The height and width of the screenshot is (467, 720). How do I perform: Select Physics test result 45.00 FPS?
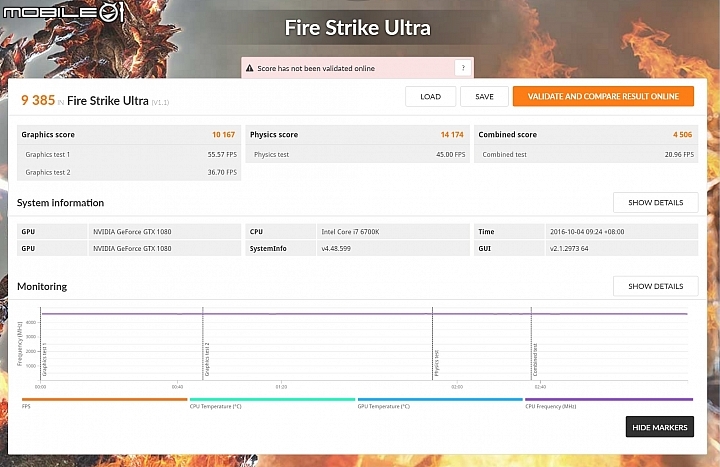tap(450, 155)
